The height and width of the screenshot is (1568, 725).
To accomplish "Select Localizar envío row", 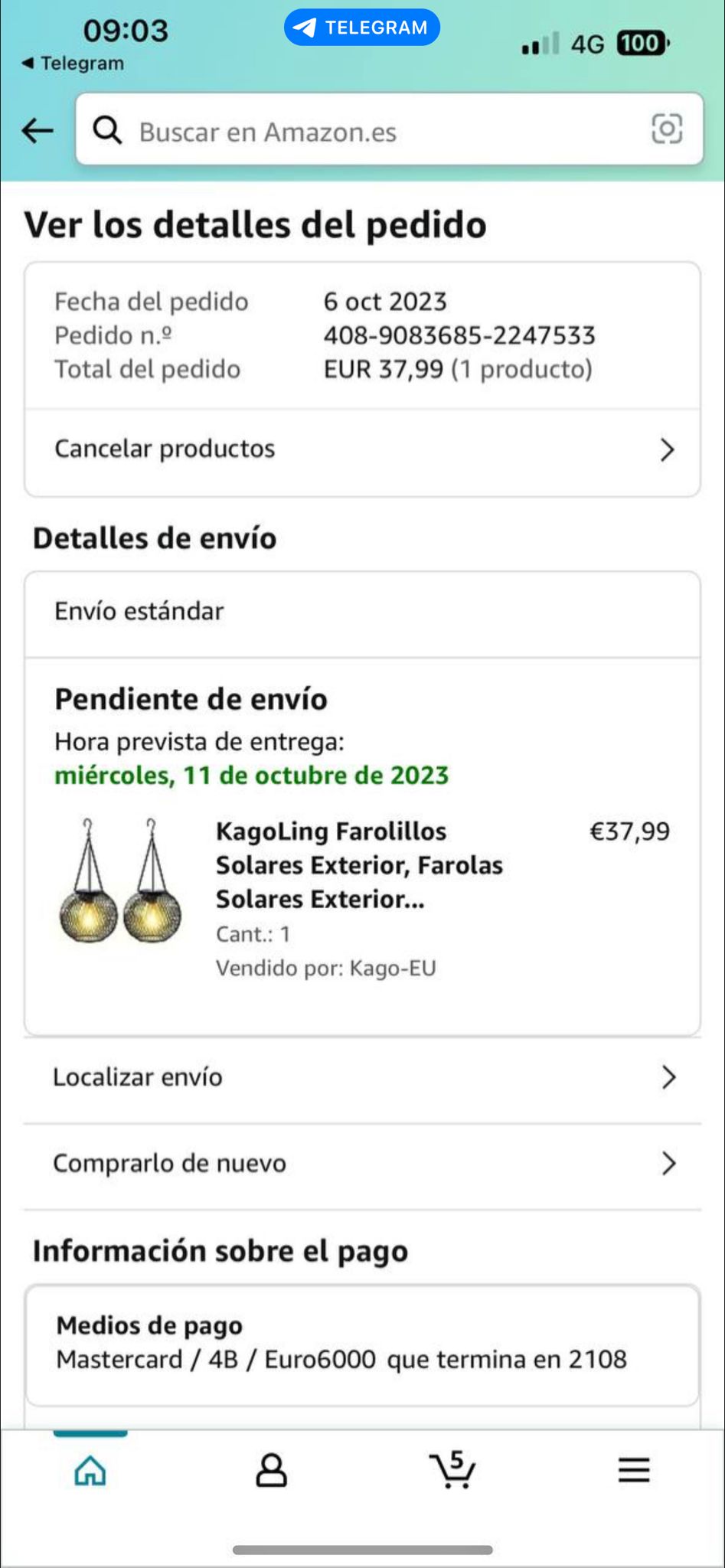I will [x=138, y=1077].
